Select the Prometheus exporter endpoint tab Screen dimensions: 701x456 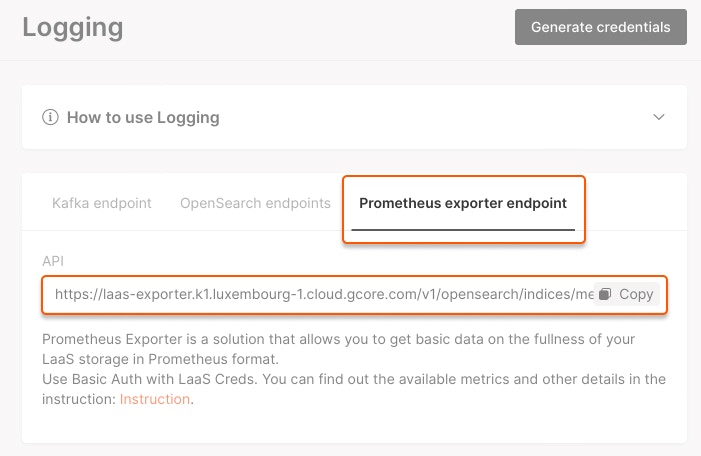pyautogui.click(x=463, y=203)
